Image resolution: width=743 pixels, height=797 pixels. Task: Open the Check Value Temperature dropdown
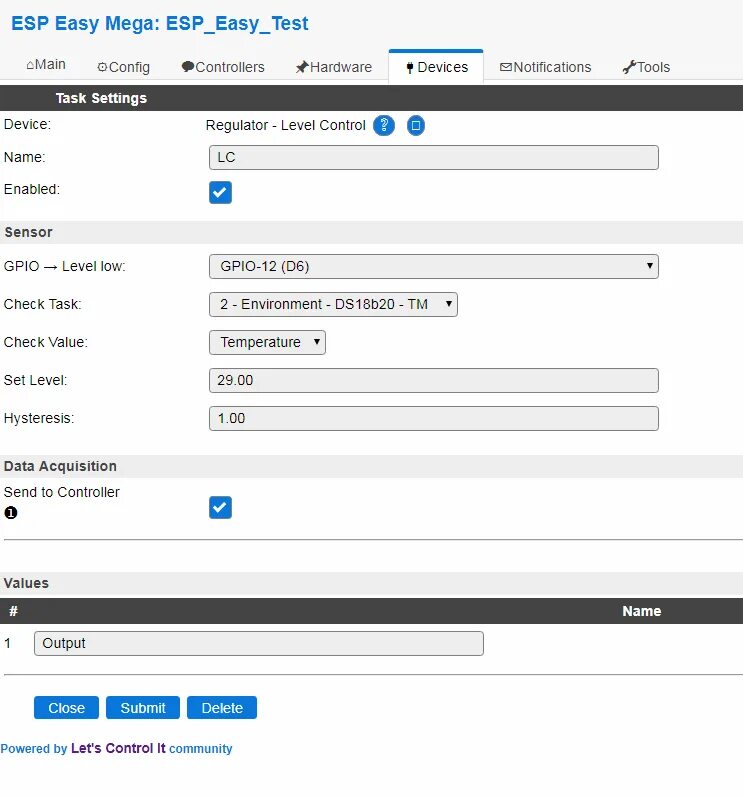tap(267, 342)
